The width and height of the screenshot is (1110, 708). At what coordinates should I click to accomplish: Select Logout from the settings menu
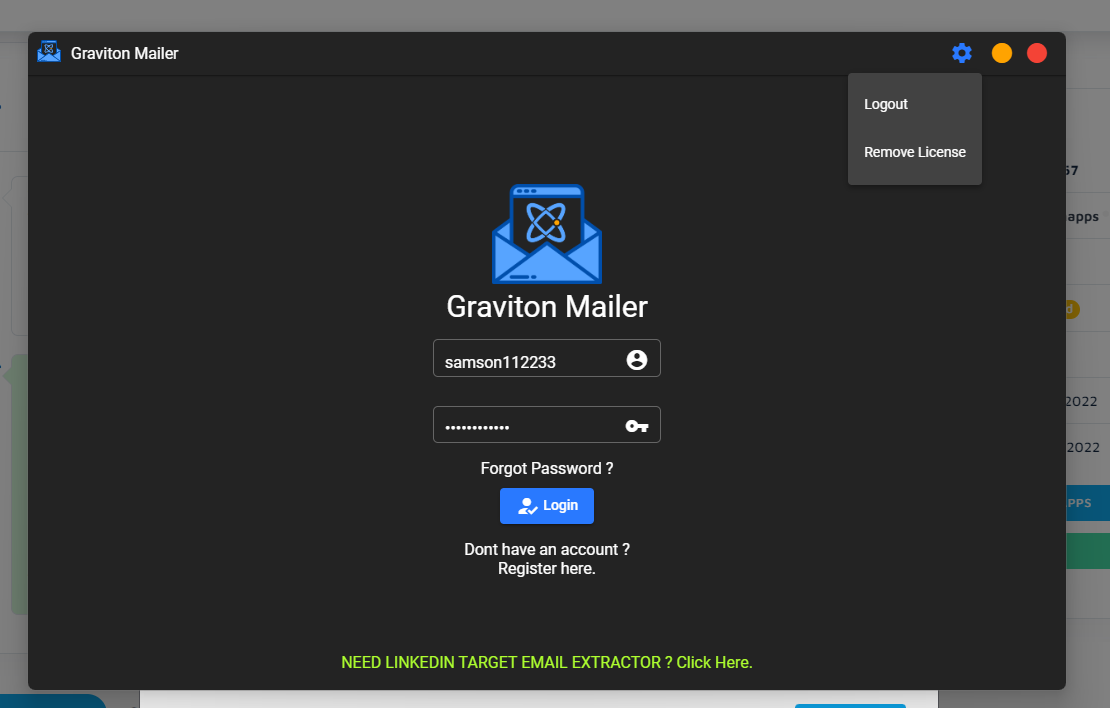(x=914, y=104)
